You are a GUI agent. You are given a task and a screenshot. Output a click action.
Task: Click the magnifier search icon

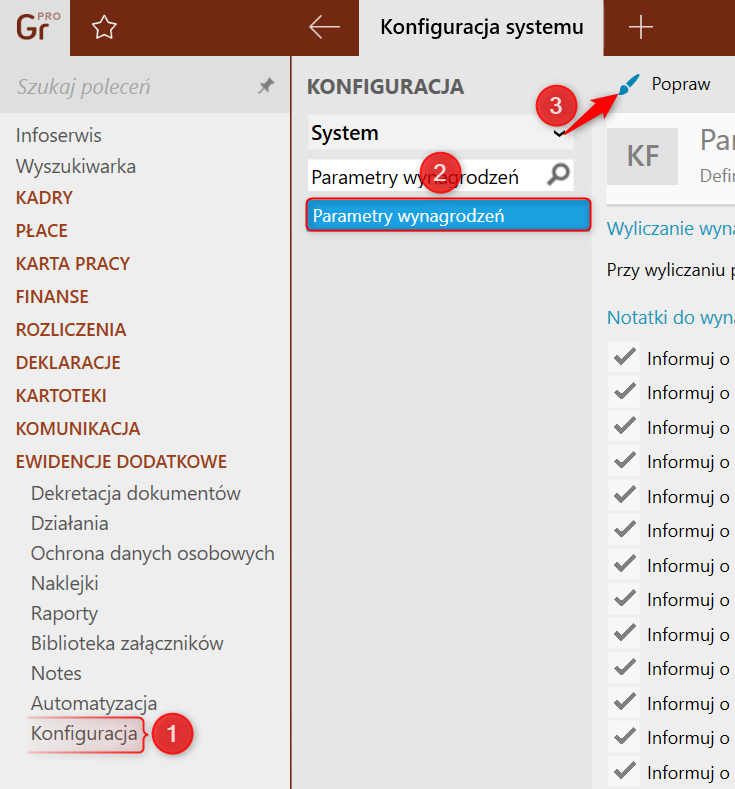(559, 176)
